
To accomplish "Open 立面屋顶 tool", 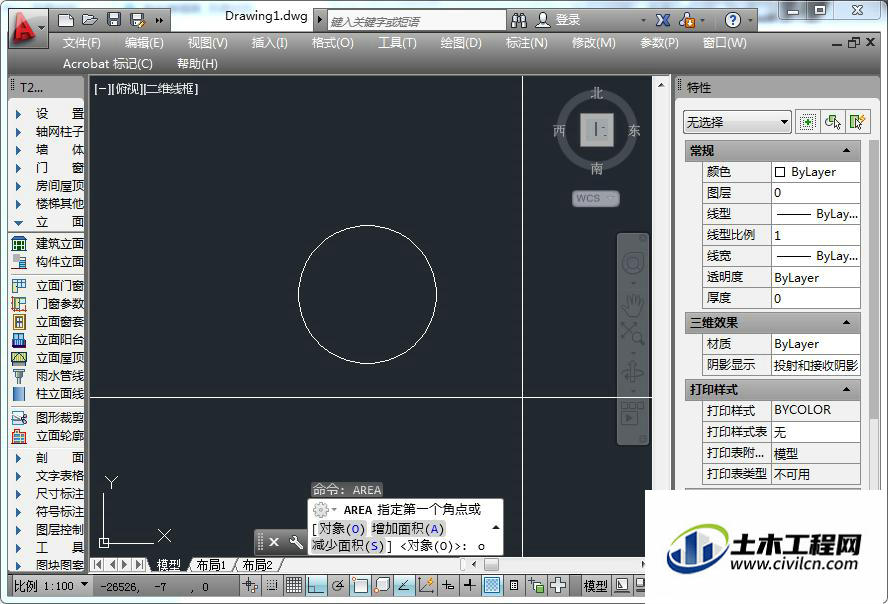I will pos(48,358).
